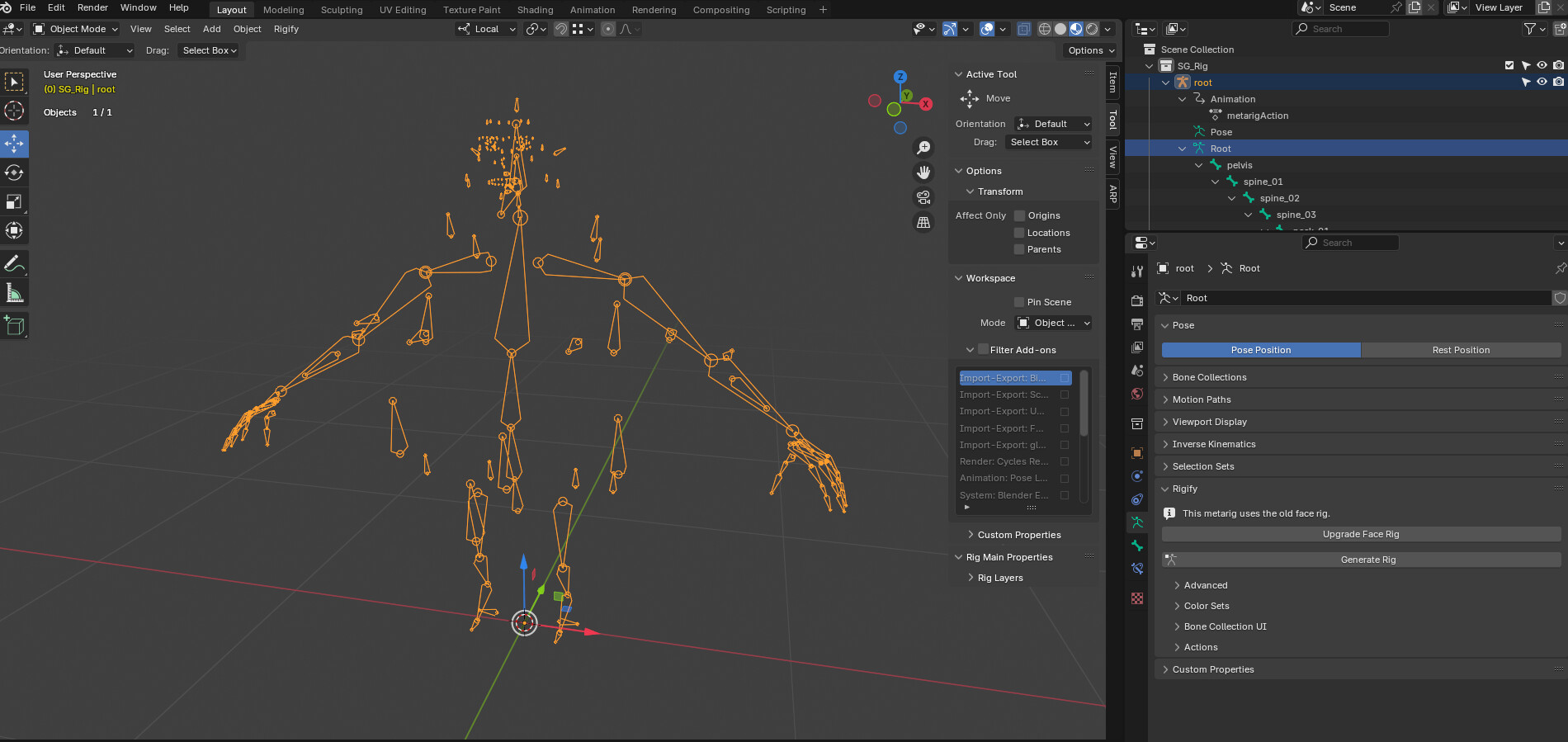Open the ARP sidebar tab
This screenshot has width=1568, height=742.
tap(1113, 194)
